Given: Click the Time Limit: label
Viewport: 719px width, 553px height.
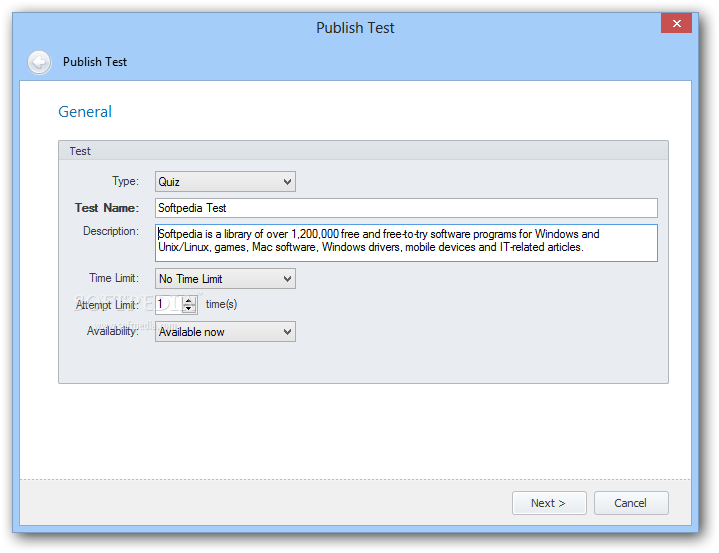Looking at the screenshot, I should click(x=114, y=278).
